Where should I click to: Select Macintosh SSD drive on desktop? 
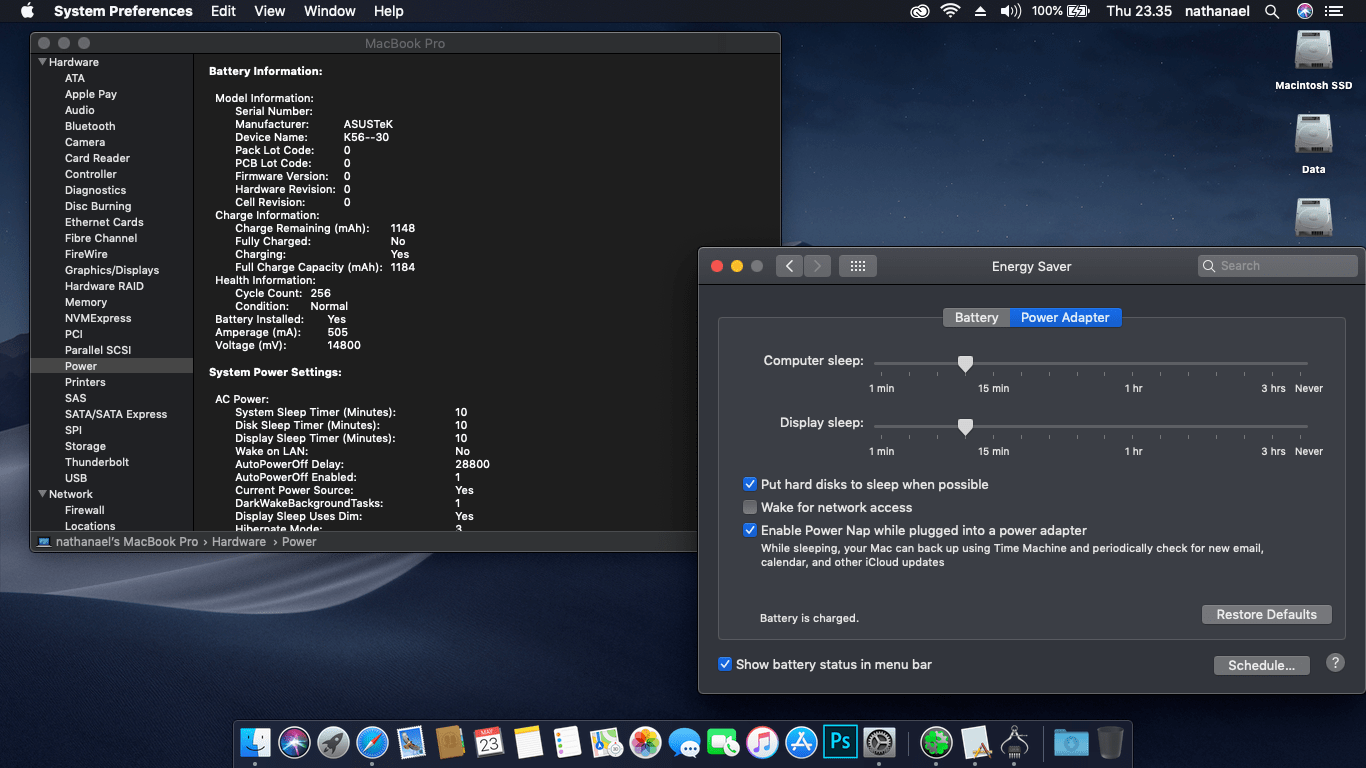(1313, 61)
